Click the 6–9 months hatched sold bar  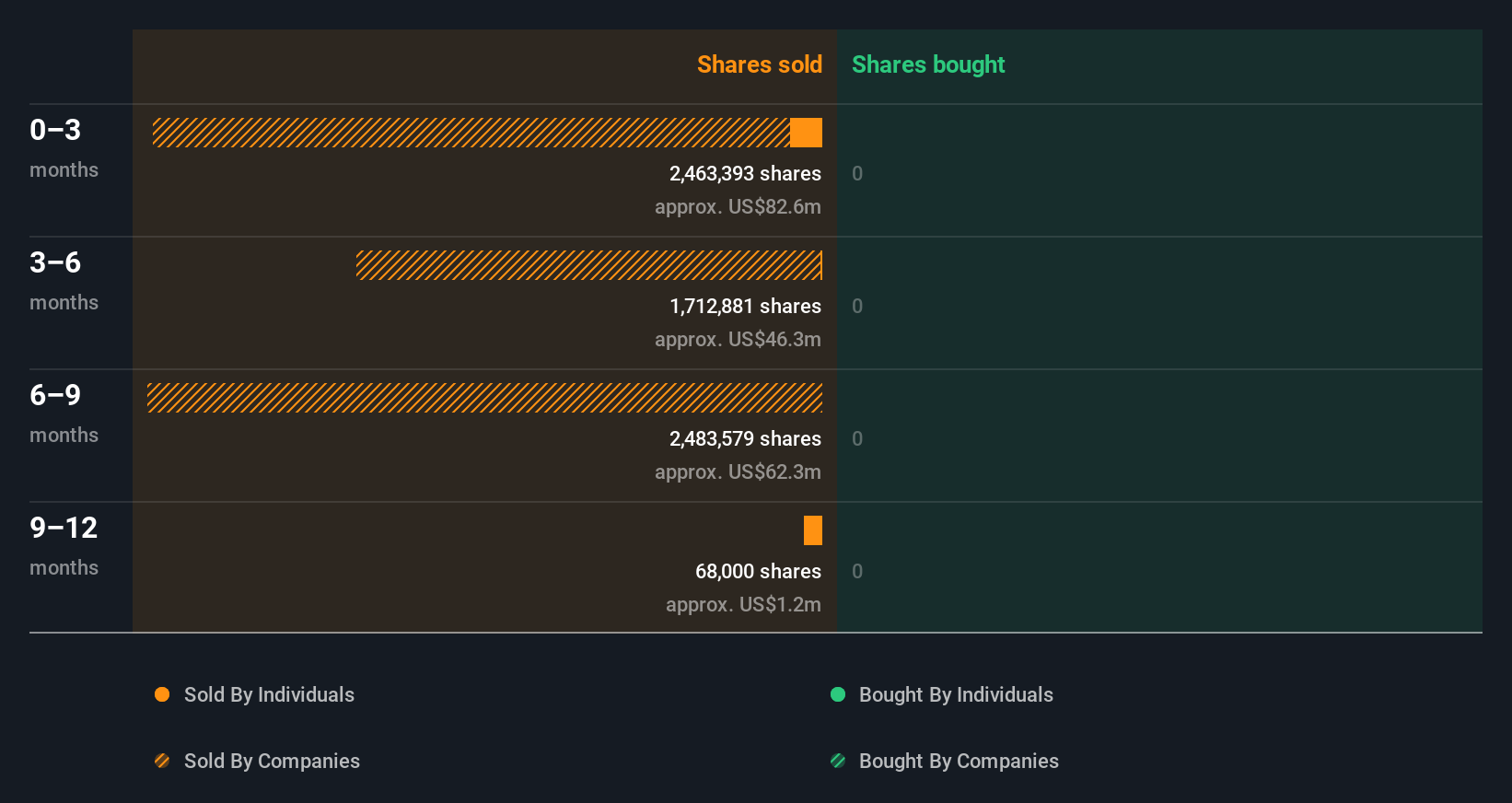484,398
